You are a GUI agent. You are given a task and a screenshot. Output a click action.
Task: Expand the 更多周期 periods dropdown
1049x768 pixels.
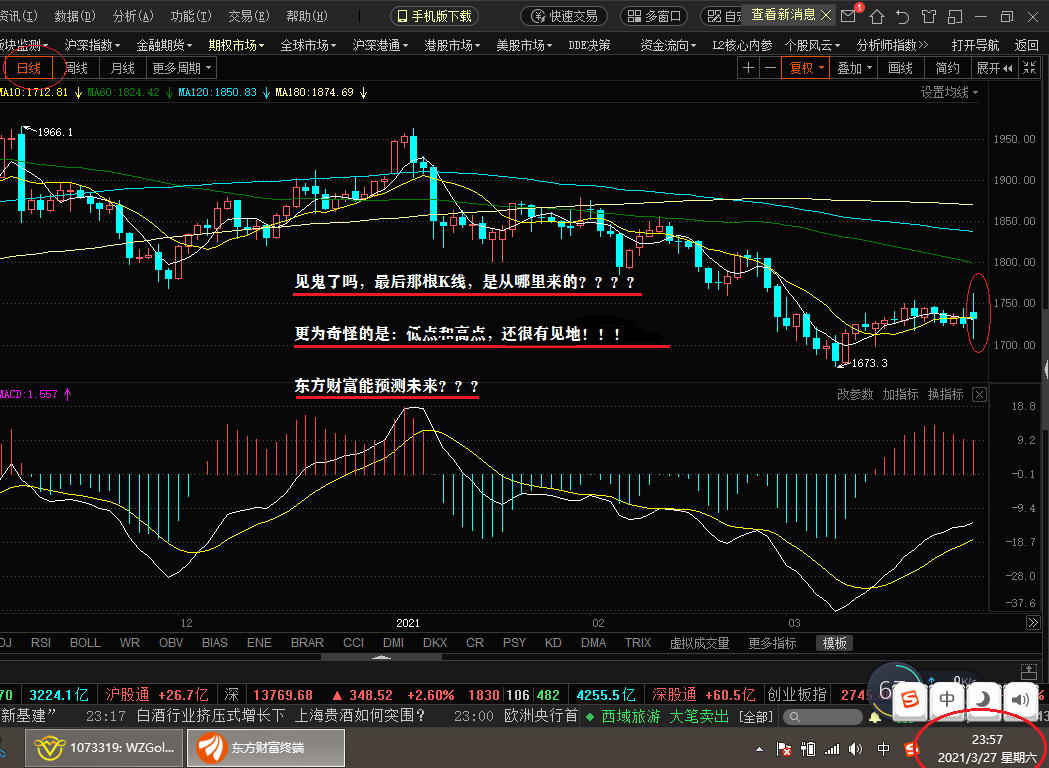point(181,68)
